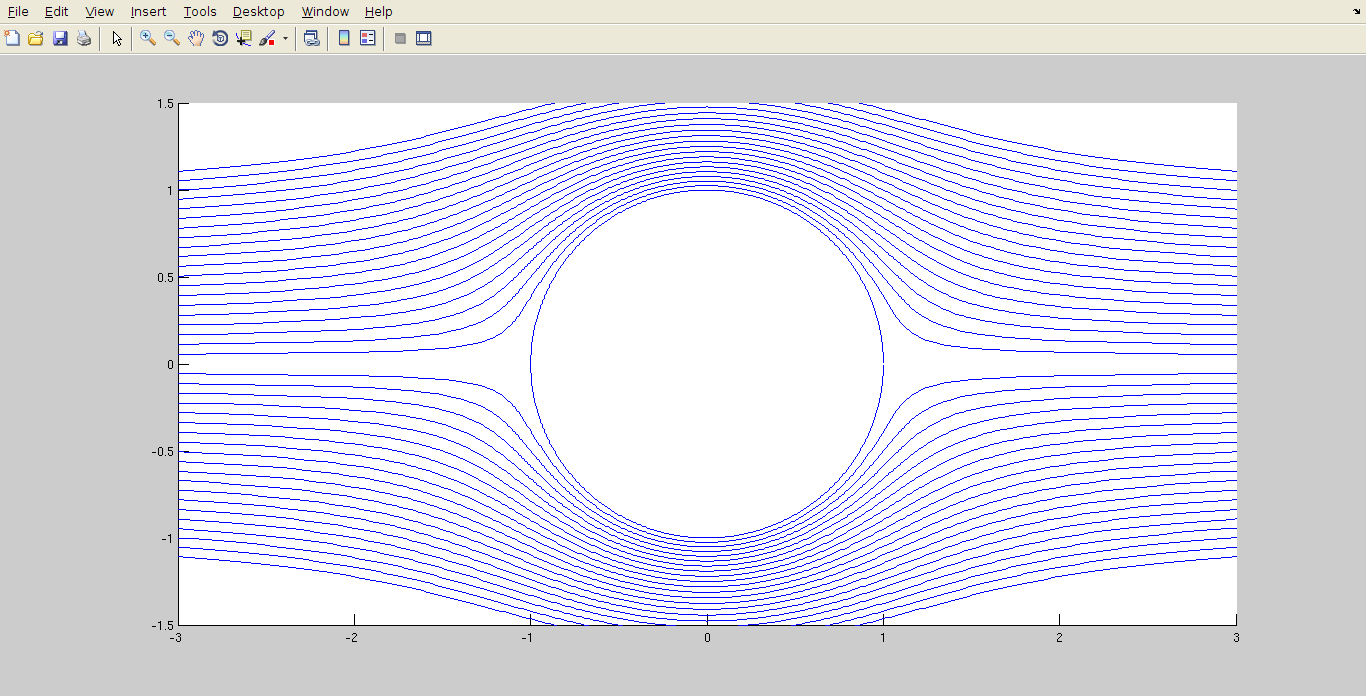Save the figure with the floppy disk icon
Image resolution: width=1366 pixels, height=696 pixels.
pyautogui.click(x=60, y=39)
